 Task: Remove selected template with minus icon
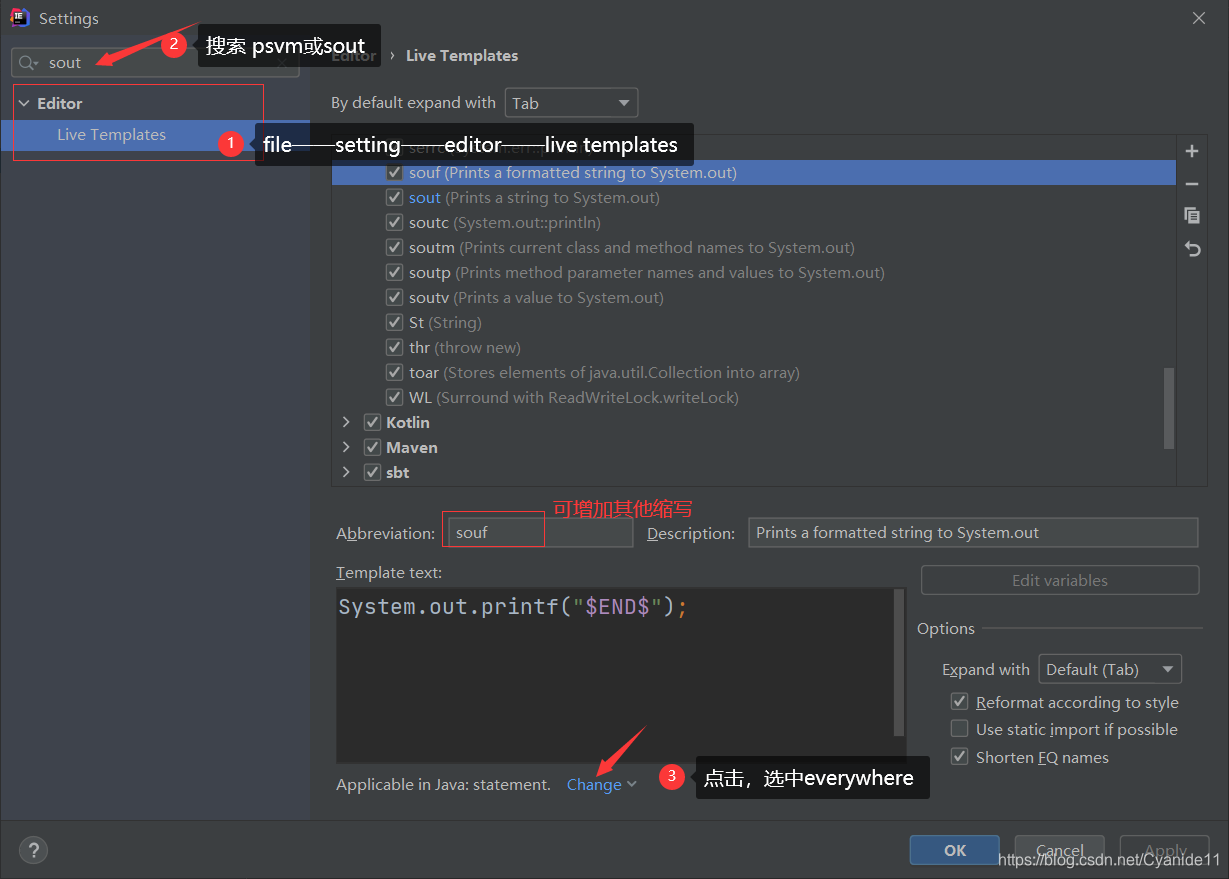tap(1192, 184)
